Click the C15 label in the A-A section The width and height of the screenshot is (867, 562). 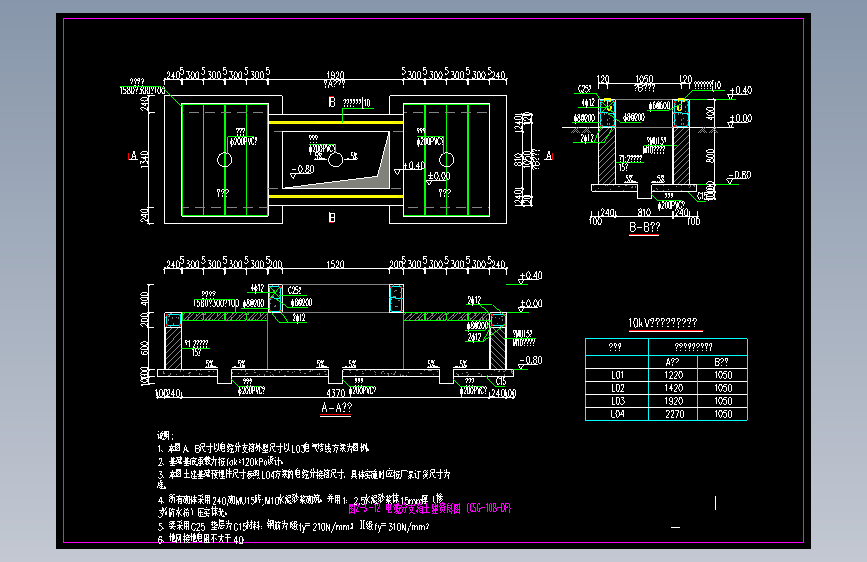click(x=500, y=381)
